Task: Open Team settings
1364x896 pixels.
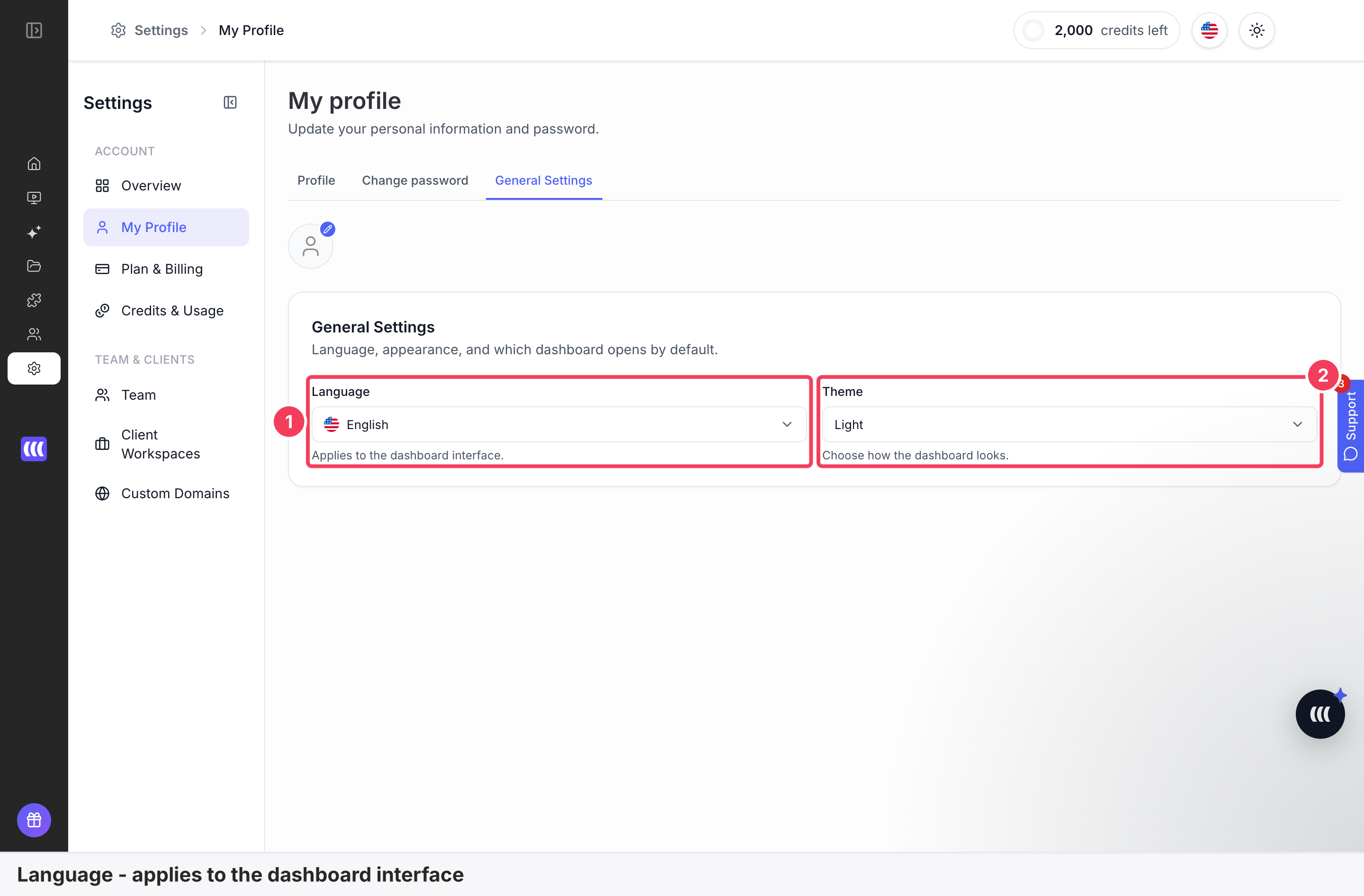Action: [166, 394]
